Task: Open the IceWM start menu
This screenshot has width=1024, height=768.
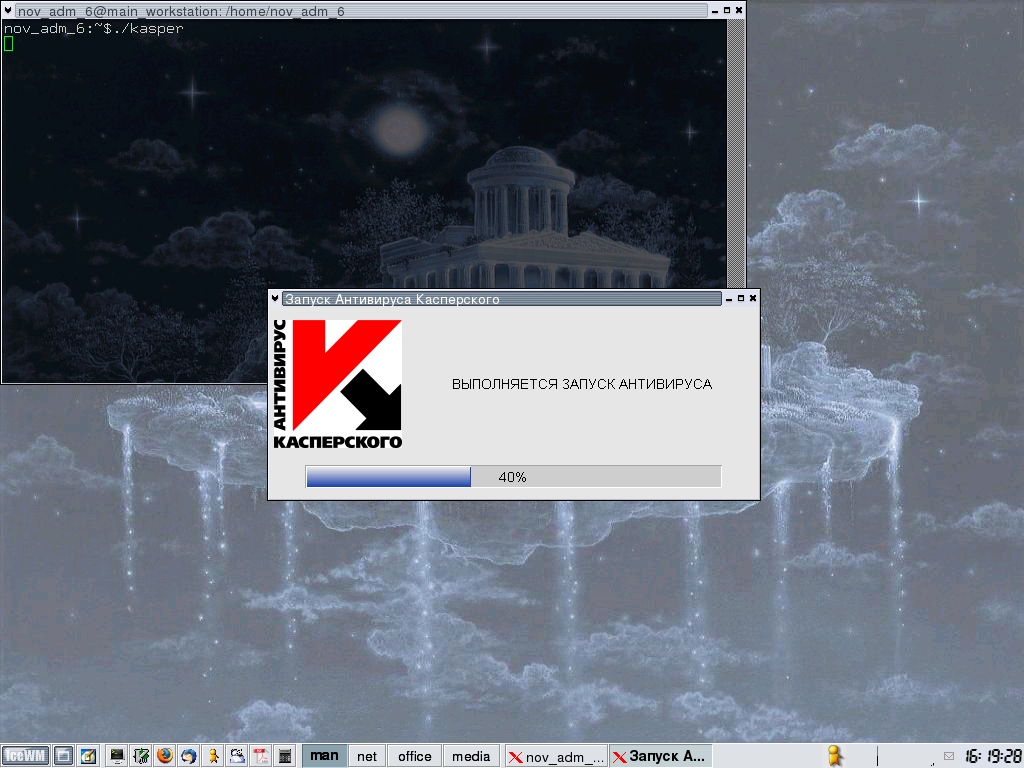Action: point(25,756)
